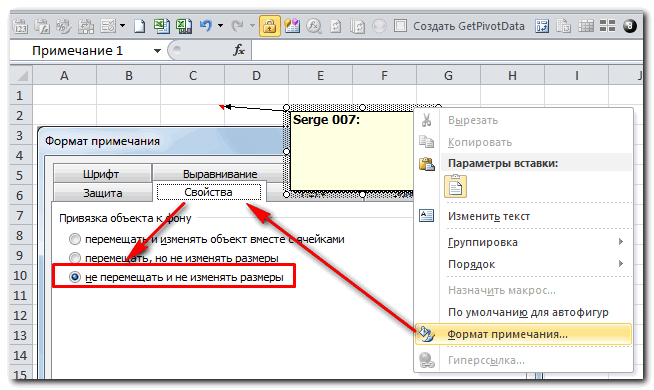
Task: Click the comment's left middle resize handle
Action: tap(287, 151)
